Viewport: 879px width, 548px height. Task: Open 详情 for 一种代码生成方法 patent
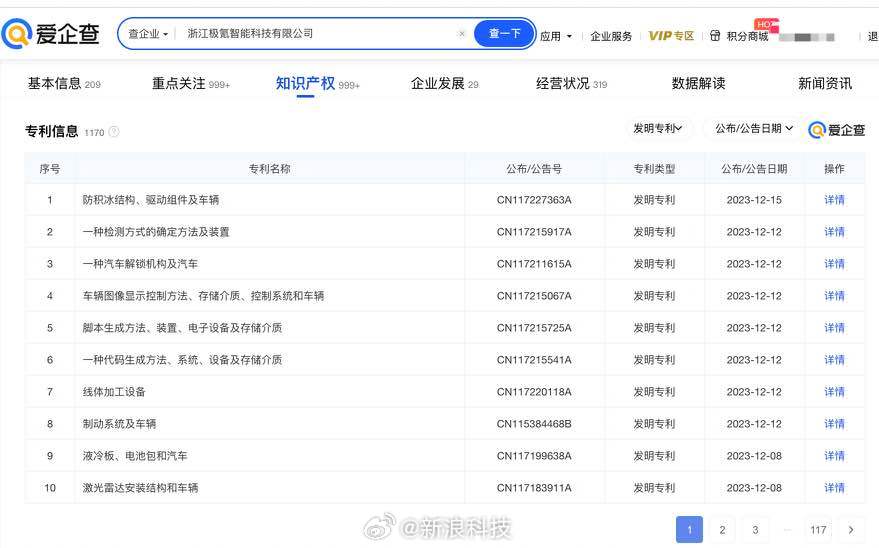[x=834, y=360]
